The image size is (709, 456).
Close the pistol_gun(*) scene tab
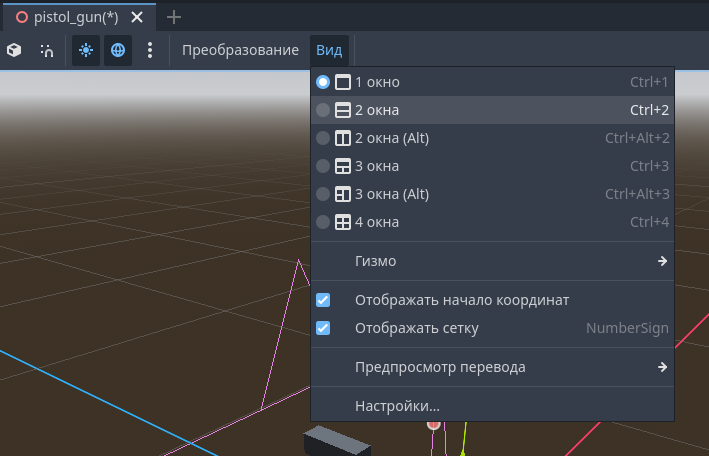[x=137, y=17]
